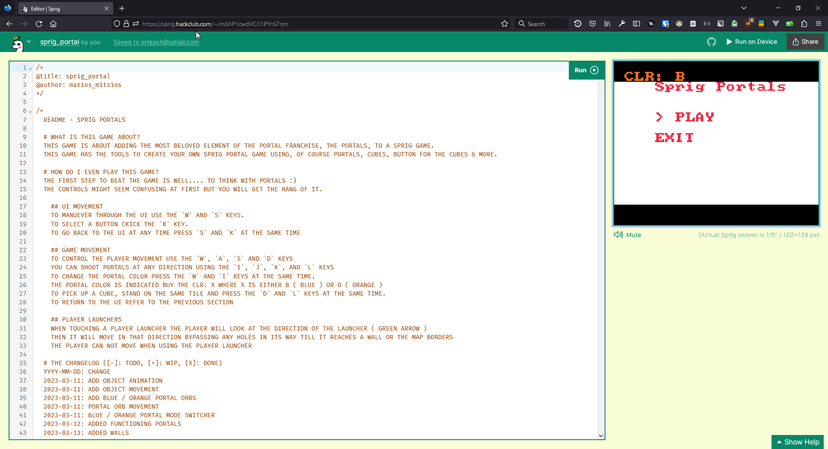The image size is (828, 449).
Task: Collapse the code fold at line 1
Action: tap(30, 68)
